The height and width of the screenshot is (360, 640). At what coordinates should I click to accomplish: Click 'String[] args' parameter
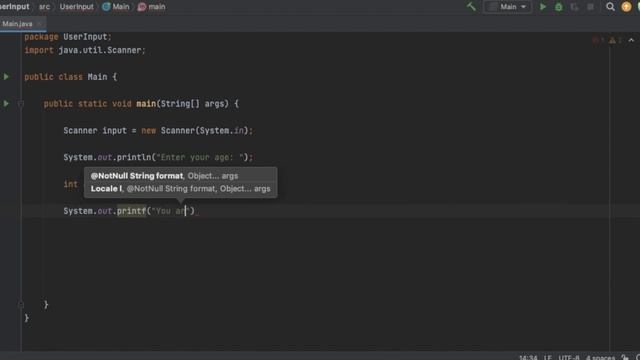(194, 104)
